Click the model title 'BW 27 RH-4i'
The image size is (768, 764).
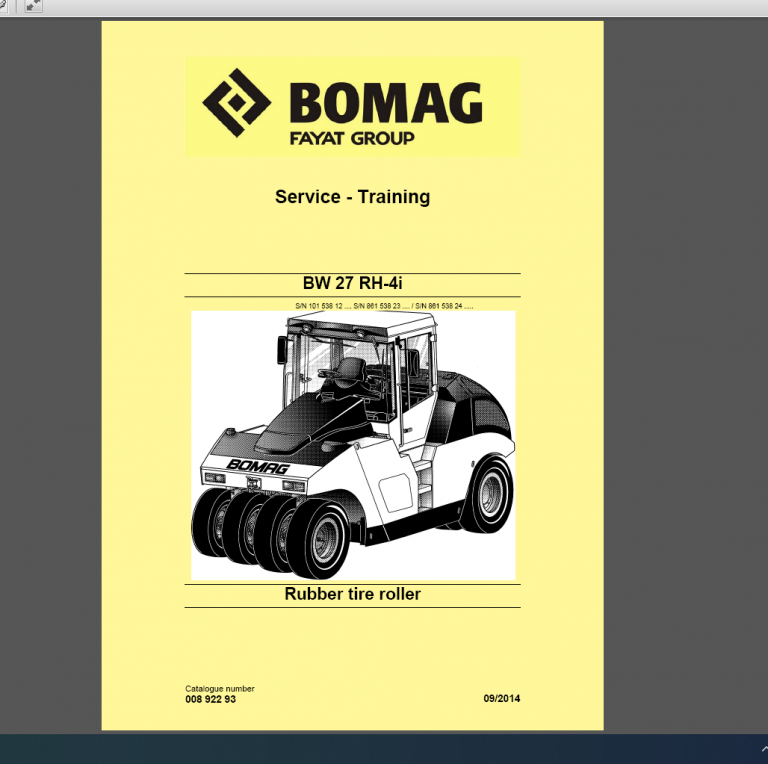pyautogui.click(x=353, y=283)
